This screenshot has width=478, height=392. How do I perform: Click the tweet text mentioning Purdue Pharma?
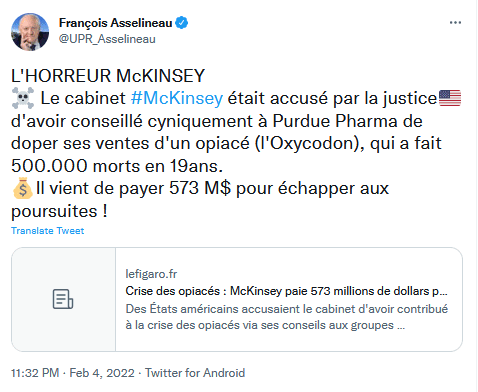(x=217, y=121)
